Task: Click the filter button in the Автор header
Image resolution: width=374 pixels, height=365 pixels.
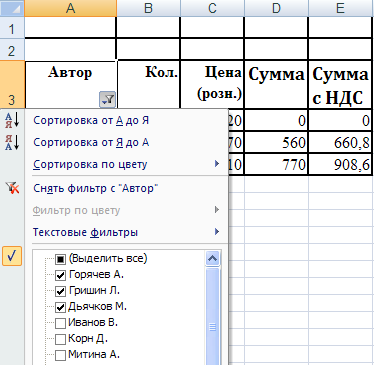Action: click(107, 99)
